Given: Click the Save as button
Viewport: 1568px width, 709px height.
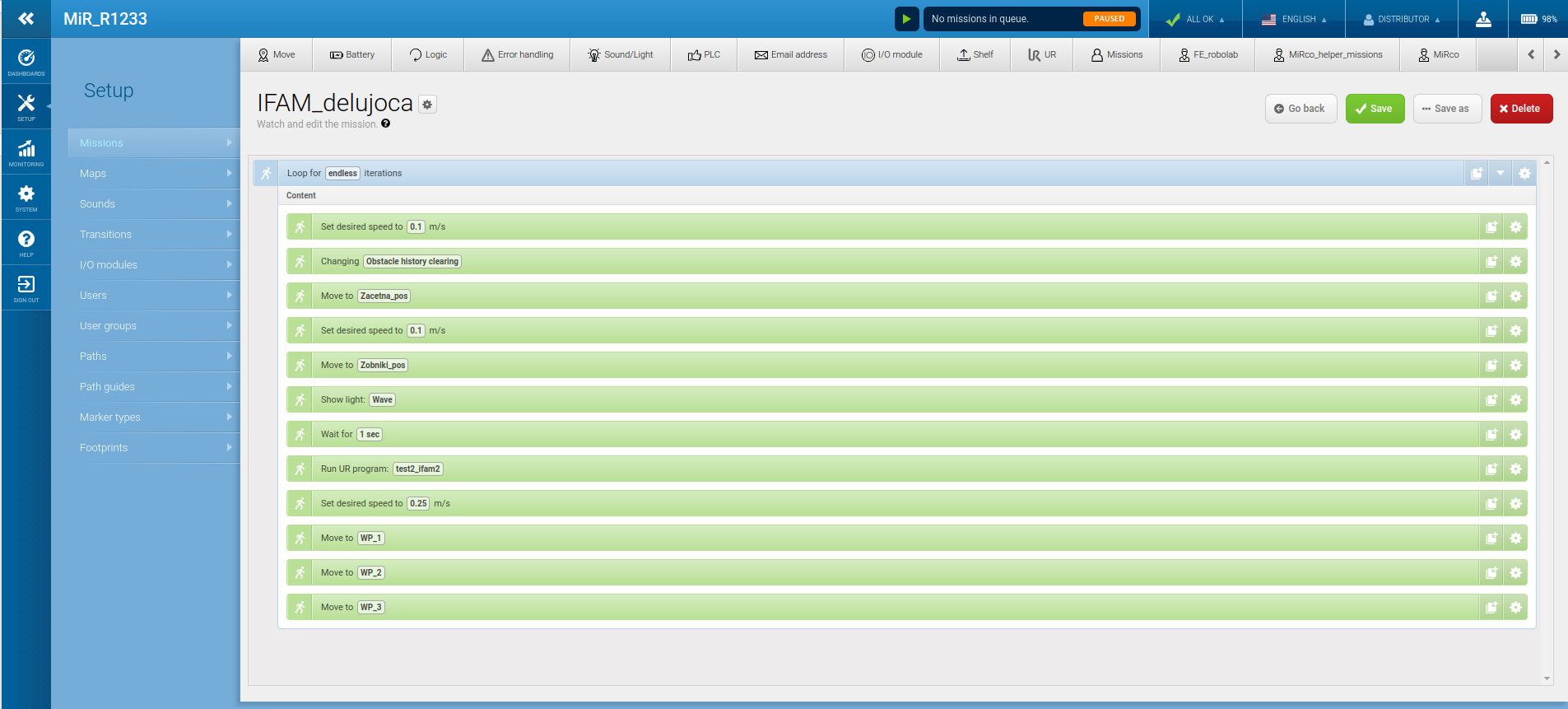Looking at the screenshot, I should click(1447, 109).
